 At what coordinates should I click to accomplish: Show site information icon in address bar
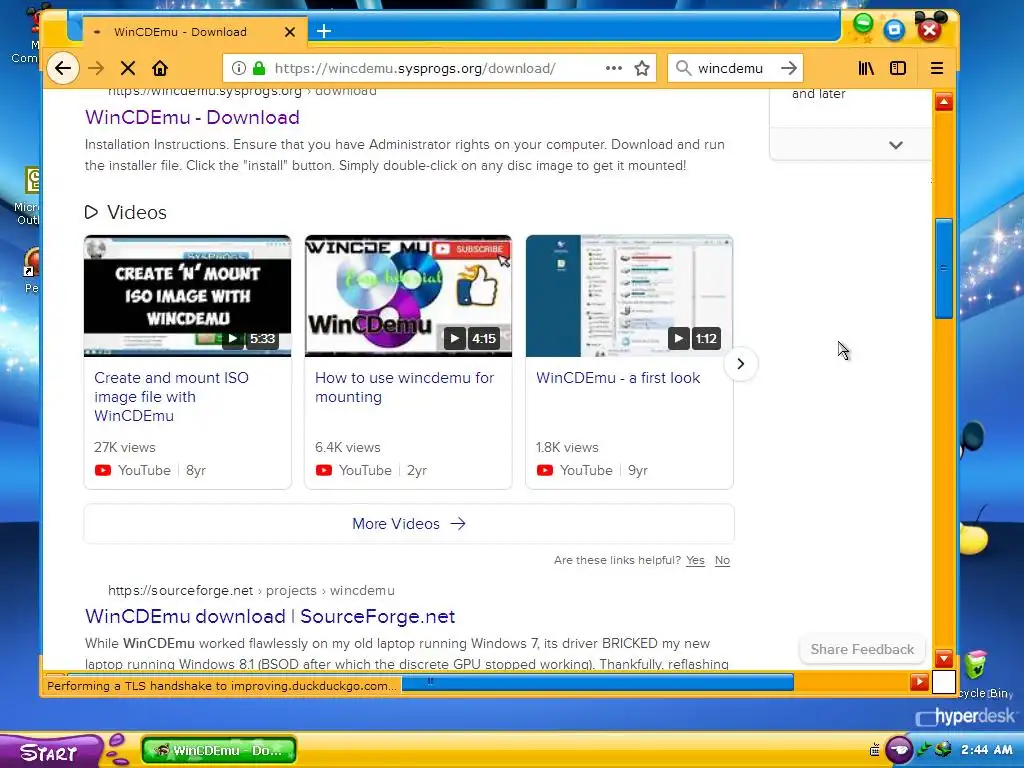tap(239, 68)
